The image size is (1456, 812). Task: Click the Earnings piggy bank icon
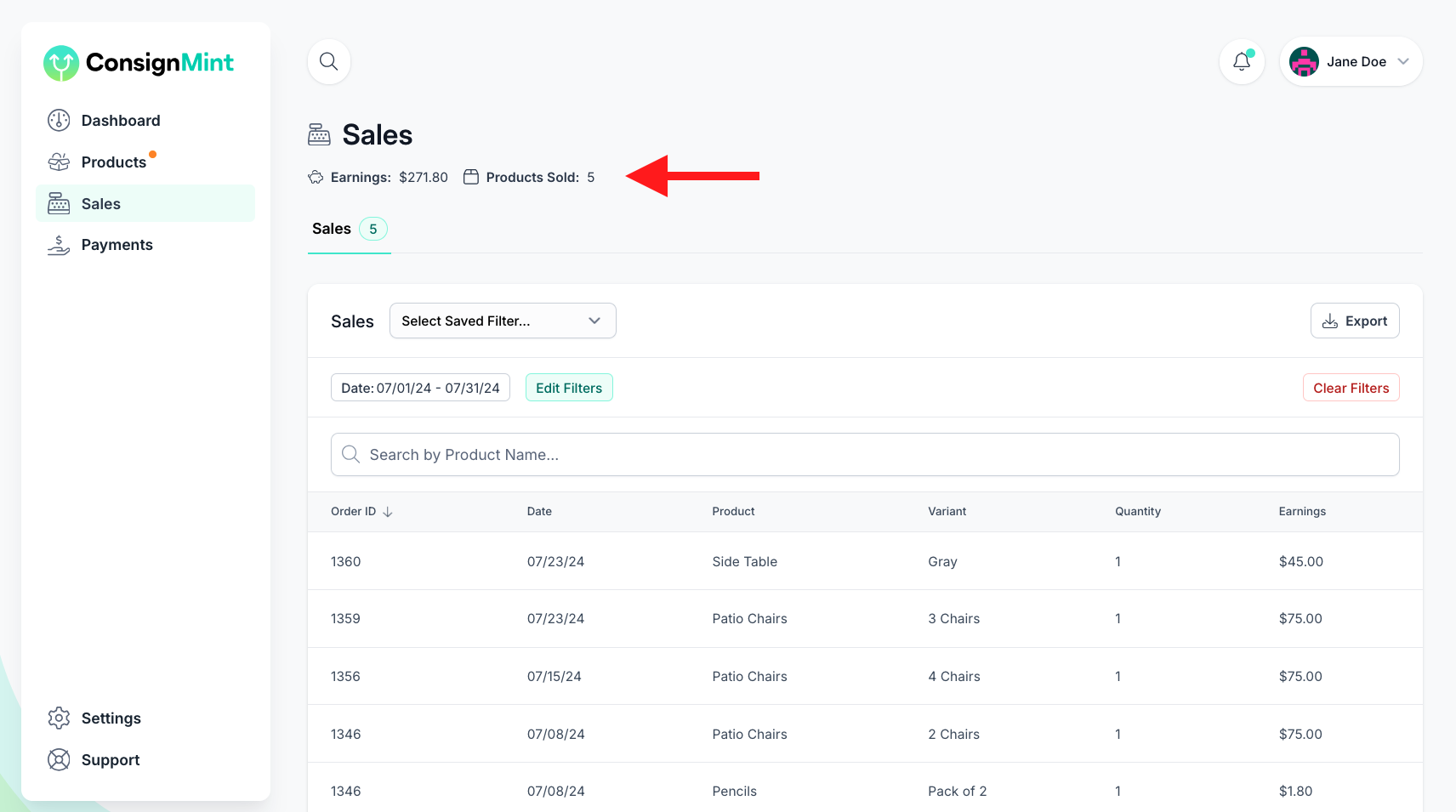316,177
